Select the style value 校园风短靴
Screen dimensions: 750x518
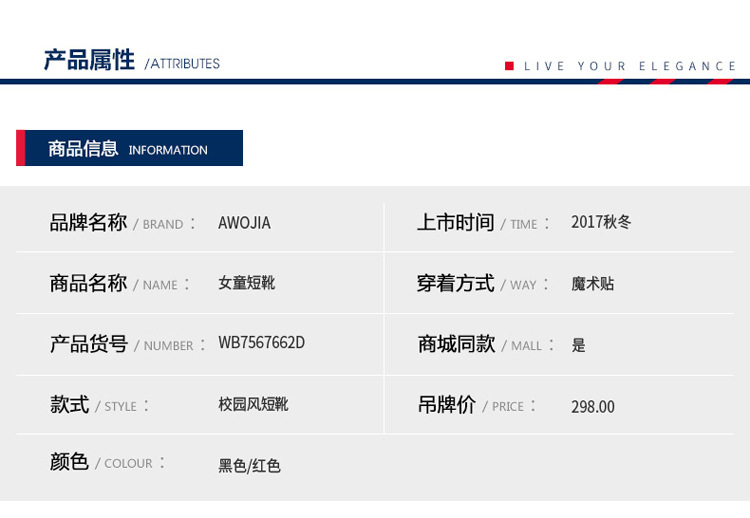(x=253, y=405)
